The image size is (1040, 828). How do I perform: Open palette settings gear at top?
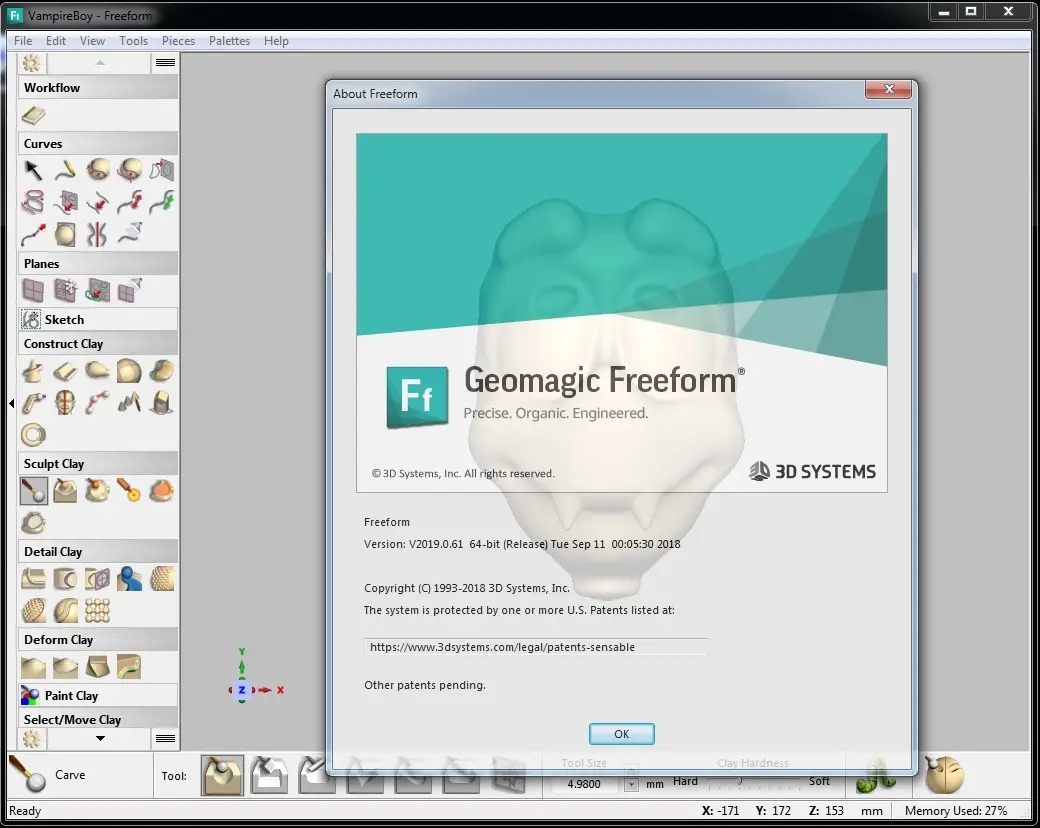[31, 63]
